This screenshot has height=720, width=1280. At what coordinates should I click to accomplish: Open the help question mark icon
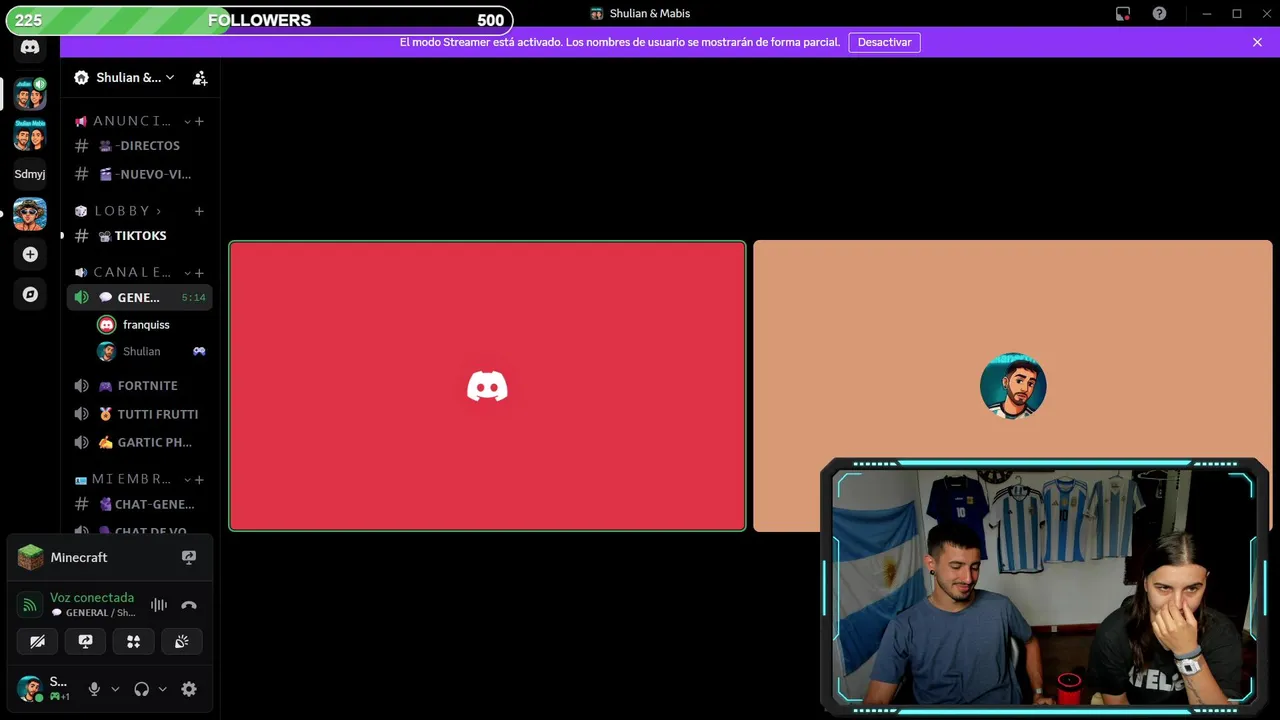1159,14
